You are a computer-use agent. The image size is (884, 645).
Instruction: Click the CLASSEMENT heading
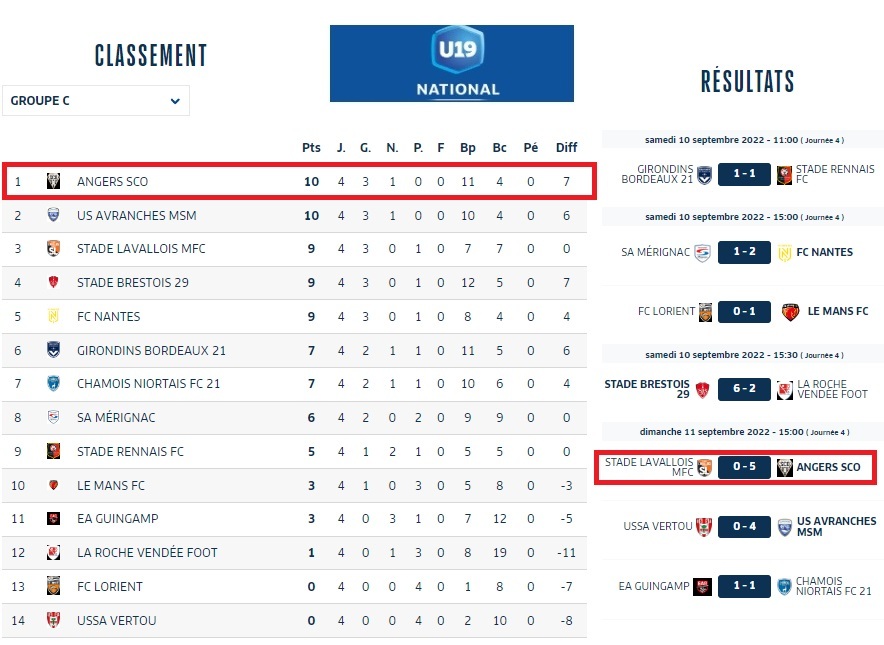click(x=151, y=55)
